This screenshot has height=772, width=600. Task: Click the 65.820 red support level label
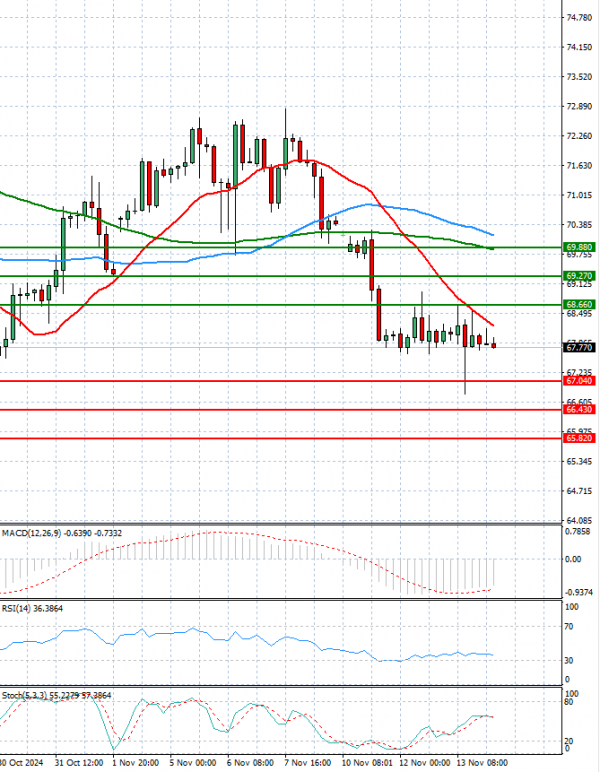(579, 438)
